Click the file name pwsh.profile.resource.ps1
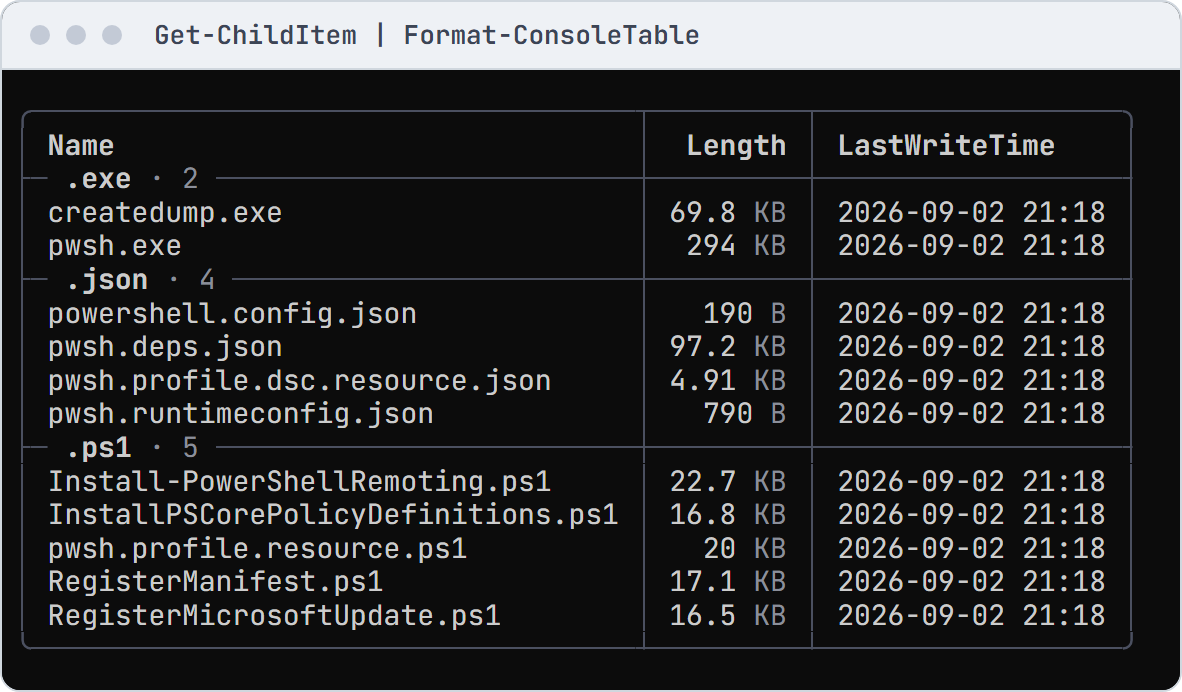The image size is (1182, 692). click(257, 548)
